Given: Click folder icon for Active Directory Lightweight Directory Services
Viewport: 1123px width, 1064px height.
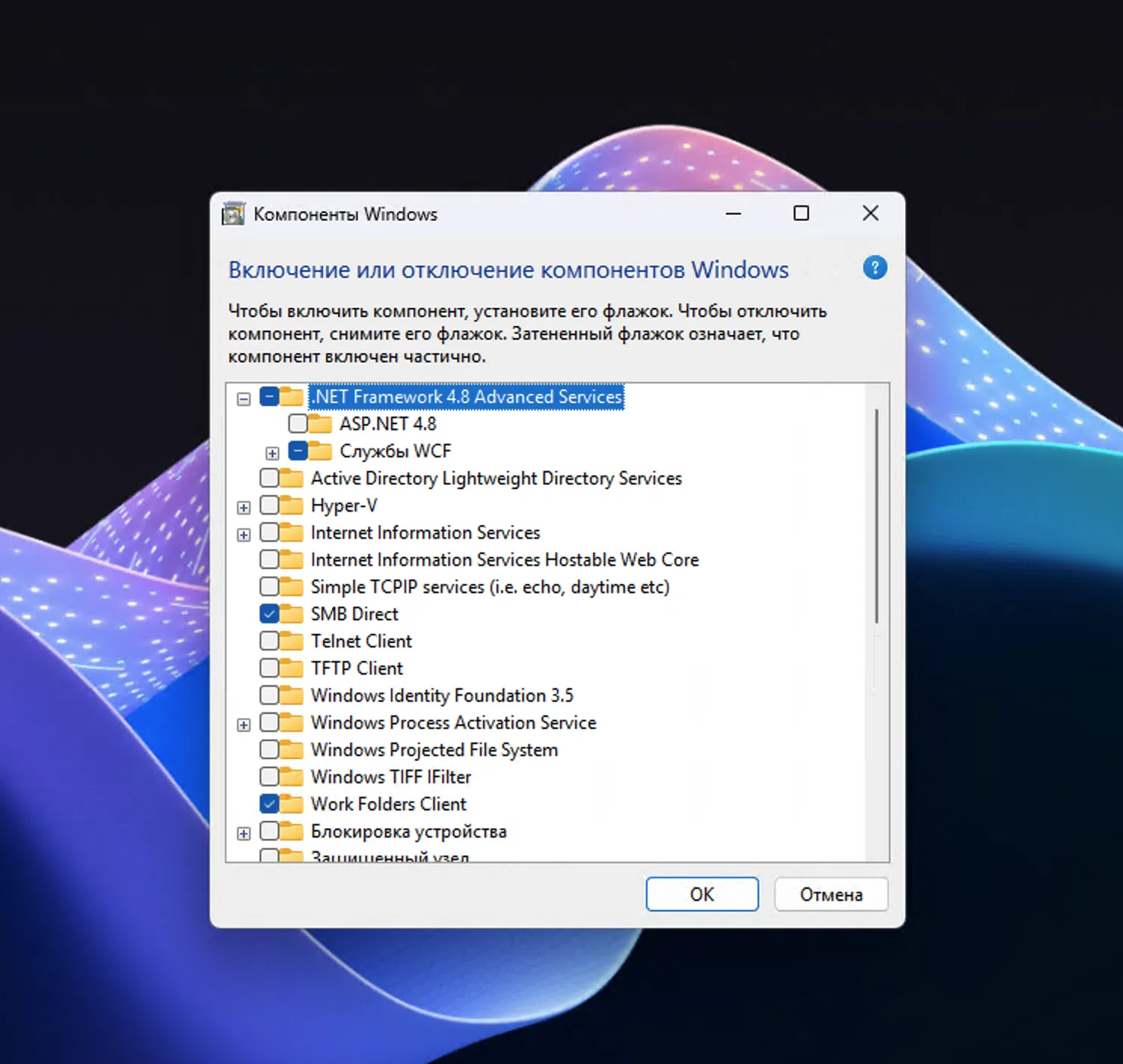Looking at the screenshot, I should (292, 478).
